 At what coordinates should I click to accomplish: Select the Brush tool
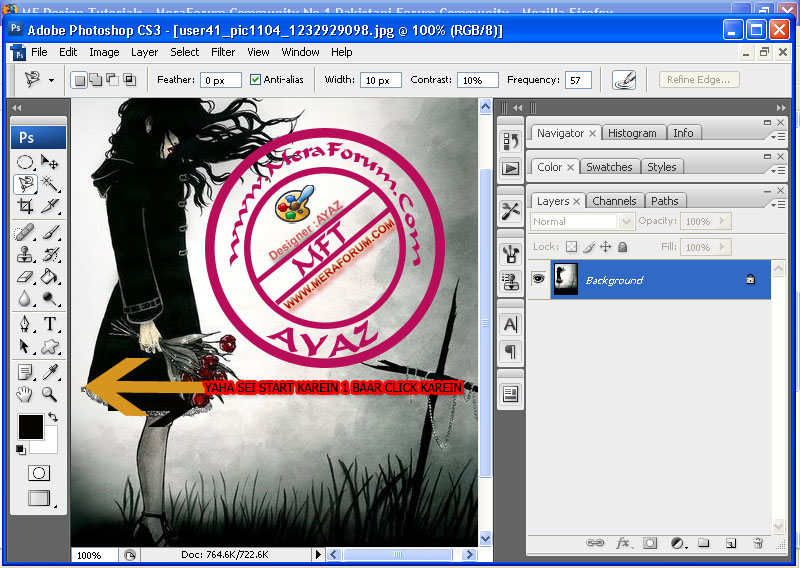tap(49, 232)
